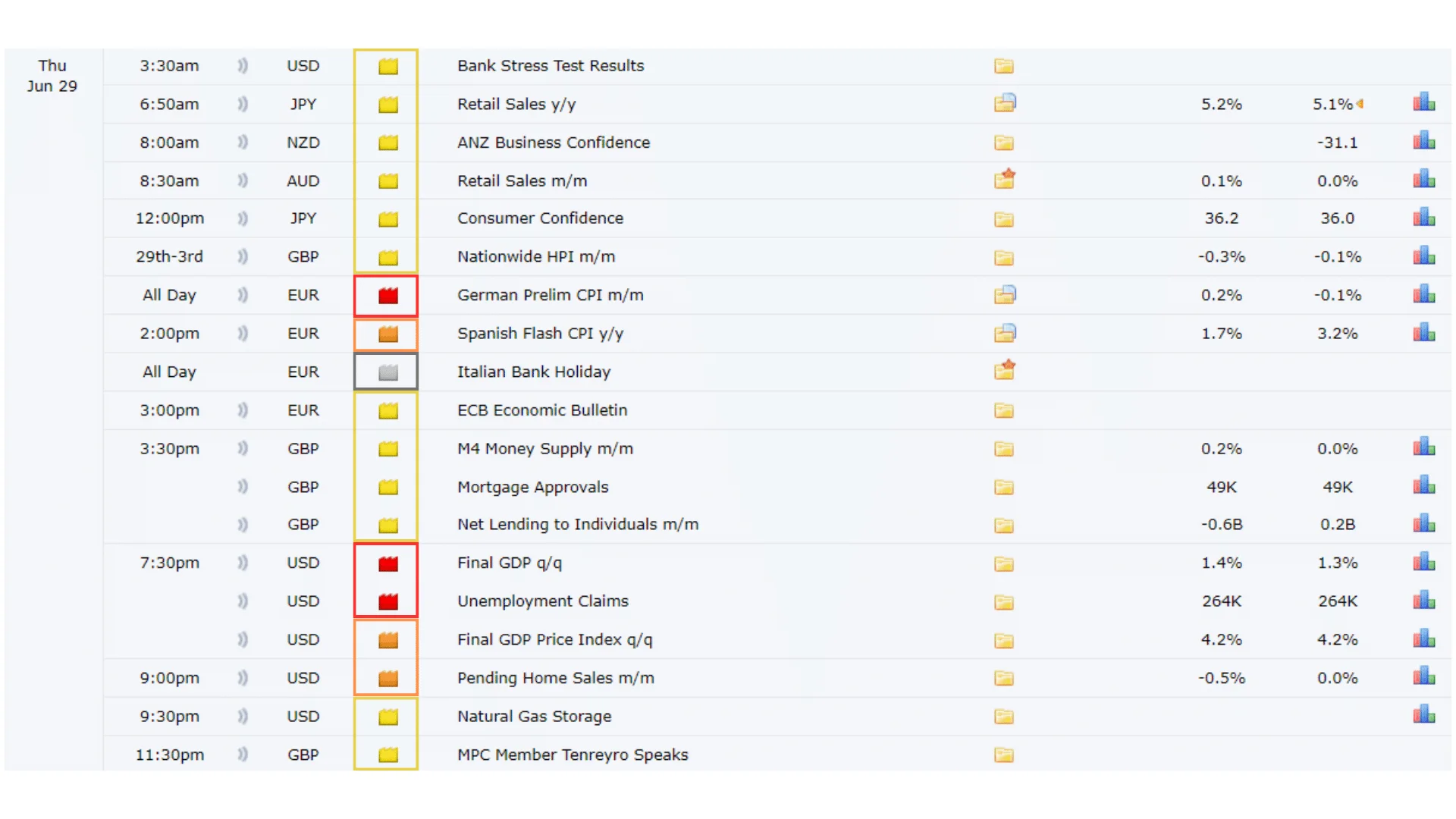Image resolution: width=1456 pixels, height=819 pixels.
Task: Open detail folder for Italian Bank Holiday
Action: [1005, 370]
